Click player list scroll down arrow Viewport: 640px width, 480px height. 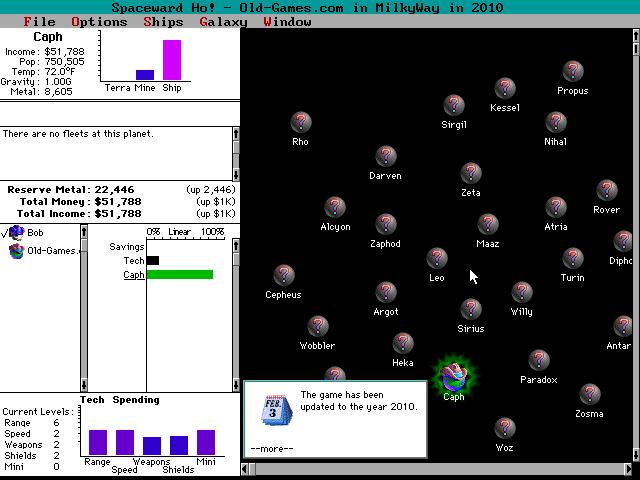tap(84, 385)
